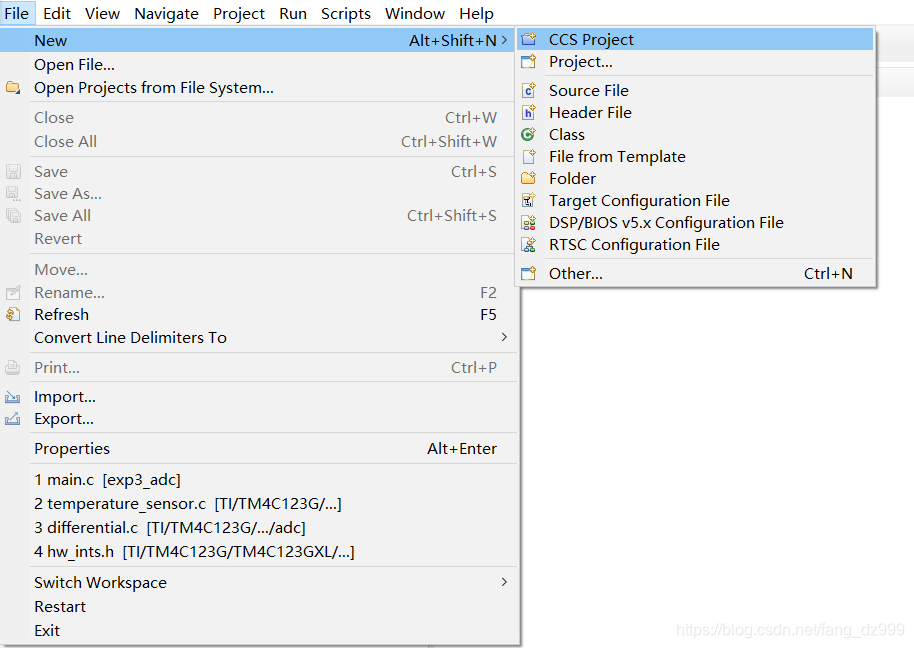This screenshot has width=914, height=648.
Task: Click the greyed Save As icon
Action: click(x=13, y=193)
